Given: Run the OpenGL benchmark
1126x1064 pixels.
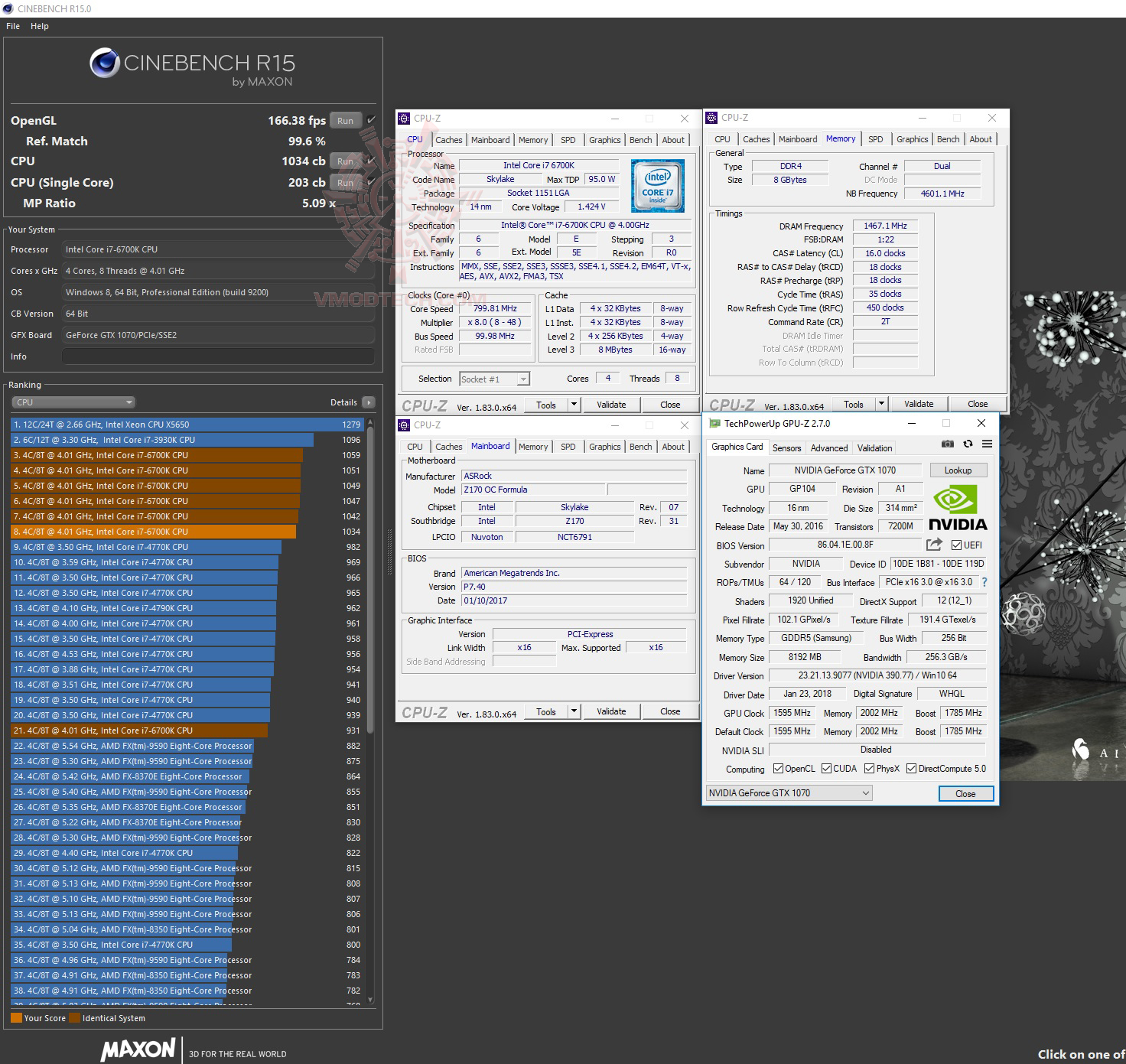Looking at the screenshot, I should pyautogui.click(x=345, y=121).
